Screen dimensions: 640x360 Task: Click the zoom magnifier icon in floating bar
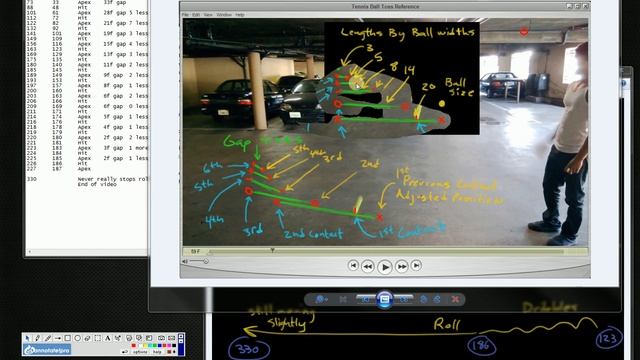pos(321,300)
